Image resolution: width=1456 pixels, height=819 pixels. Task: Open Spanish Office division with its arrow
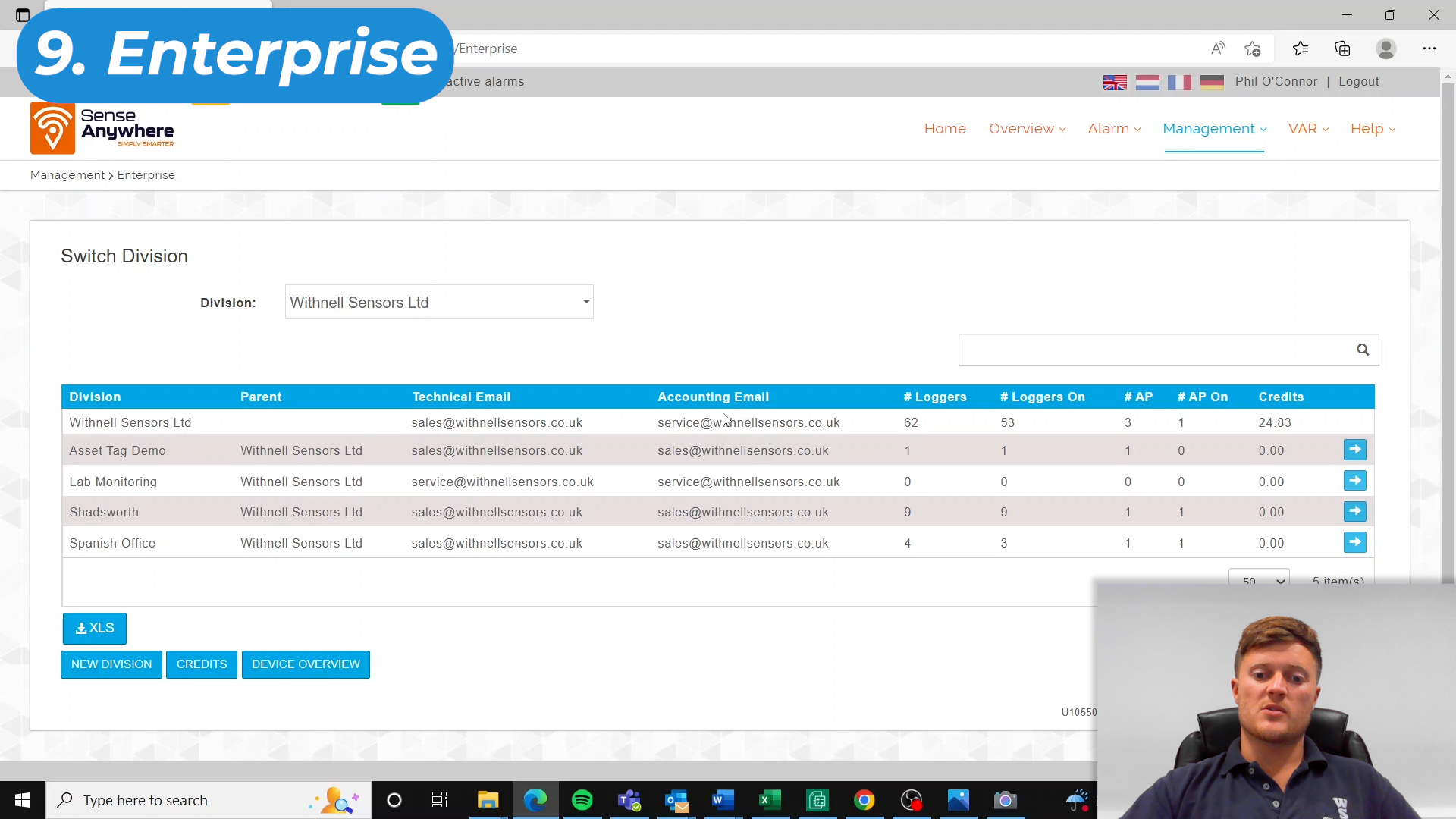click(1355, 542)
